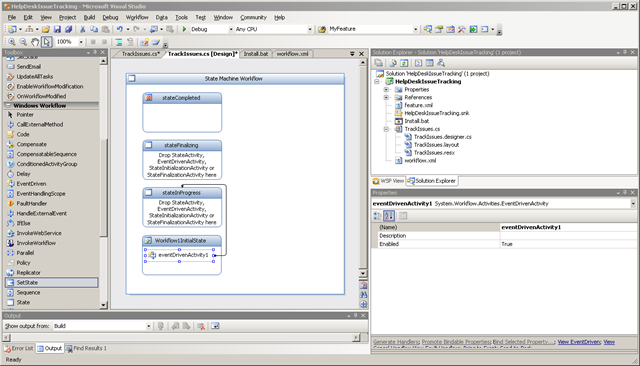Click the Cut toolbar icon
This screenshot has width=640, height=366.
click(x=82, y=29)
